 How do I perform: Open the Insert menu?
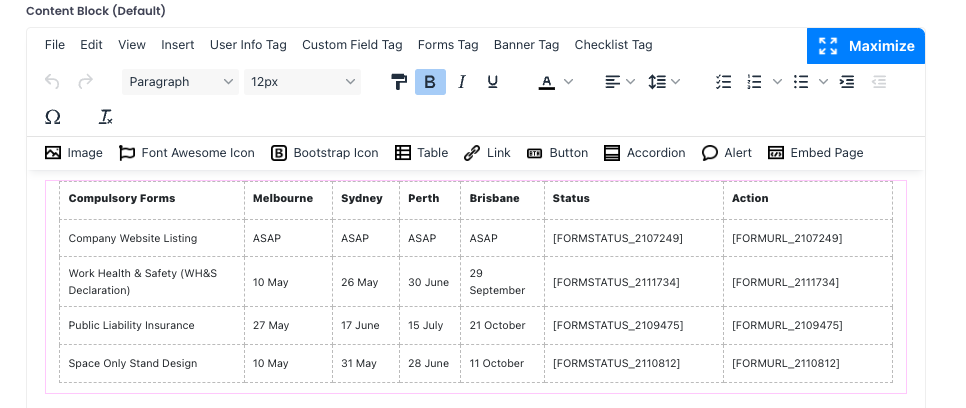(x=178, y=45)
